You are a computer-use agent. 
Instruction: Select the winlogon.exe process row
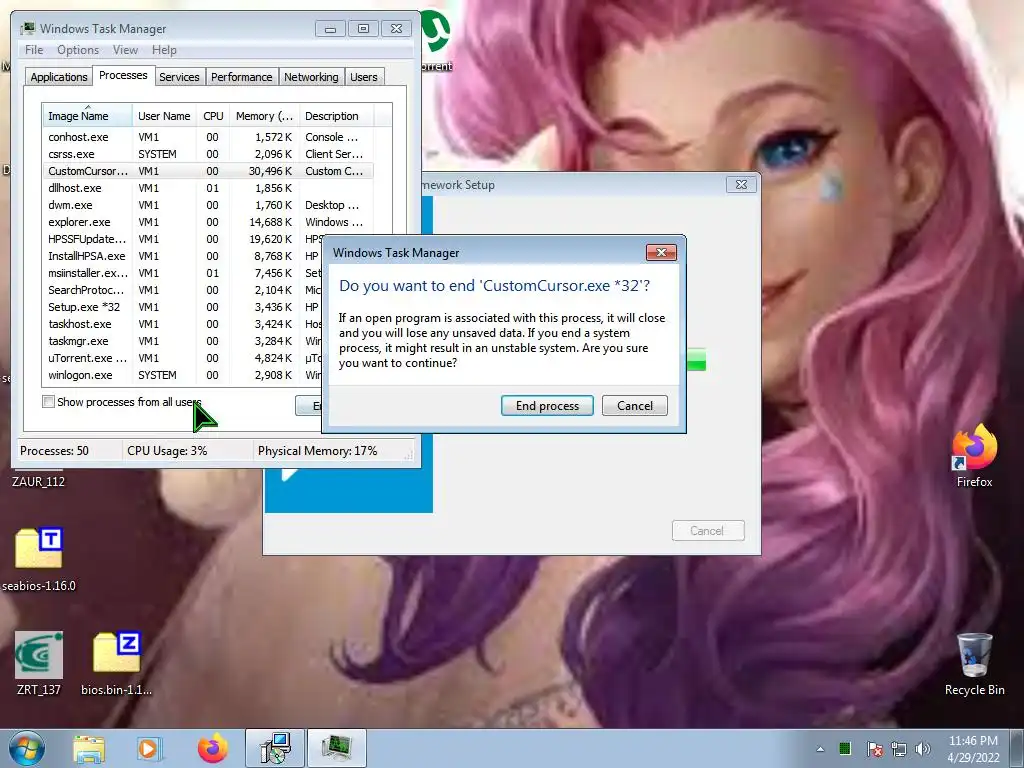click(x=183, y=375)
